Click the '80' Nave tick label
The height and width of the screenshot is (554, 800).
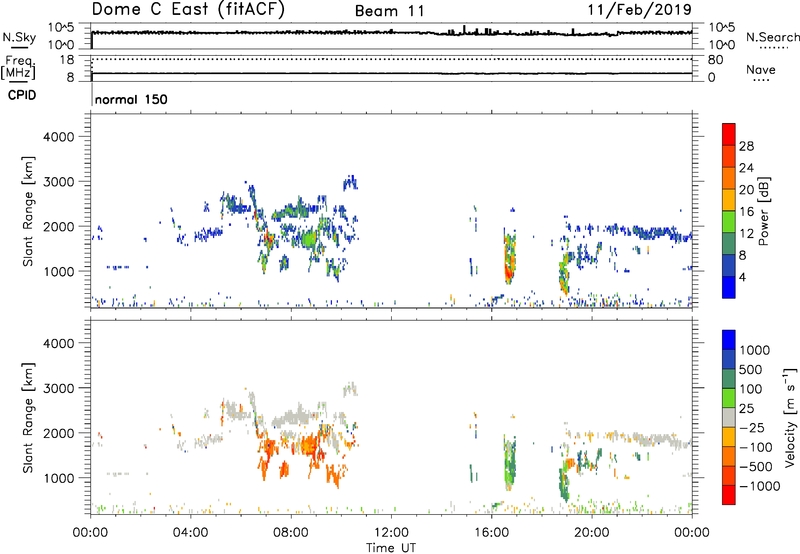pyautogui.click(x=715, y=60)
